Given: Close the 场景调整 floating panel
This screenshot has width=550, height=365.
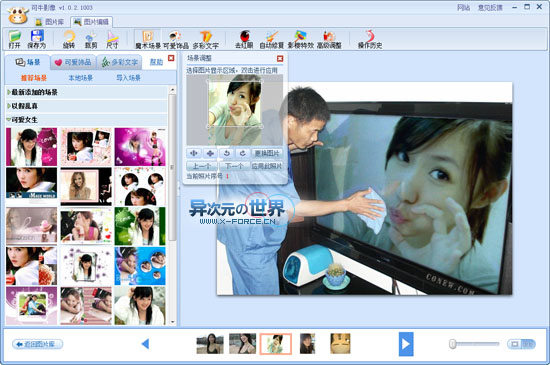Looking at the screenshot, I should pyautogui.click(x=280, y=59).
